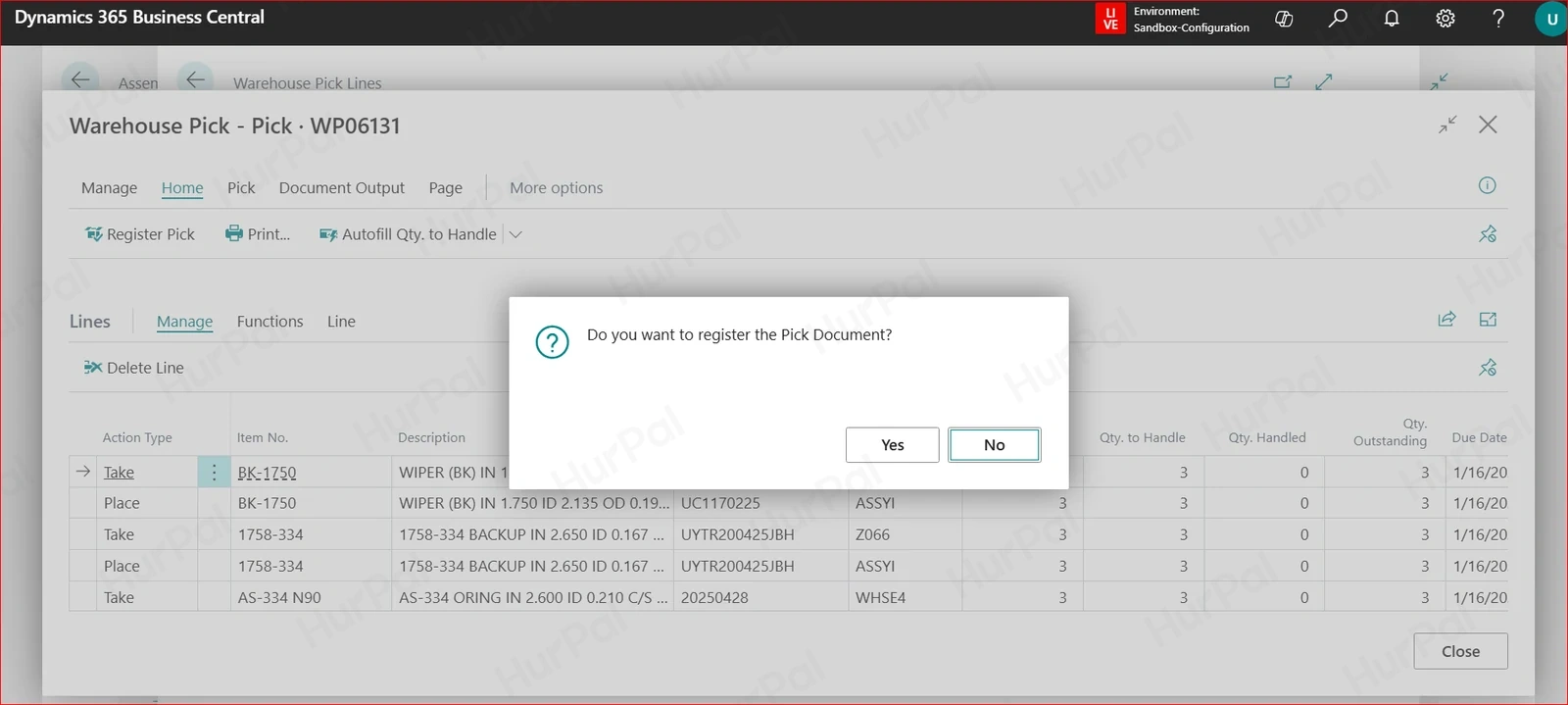The image size is (1568, 705).
Task: Open Lines Line menu
Action: [x=341, y=322]
